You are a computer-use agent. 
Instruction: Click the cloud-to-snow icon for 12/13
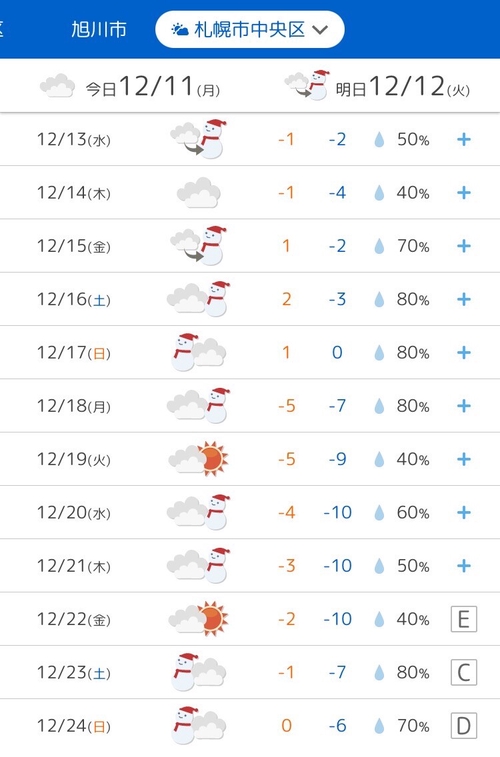[198, 139]
